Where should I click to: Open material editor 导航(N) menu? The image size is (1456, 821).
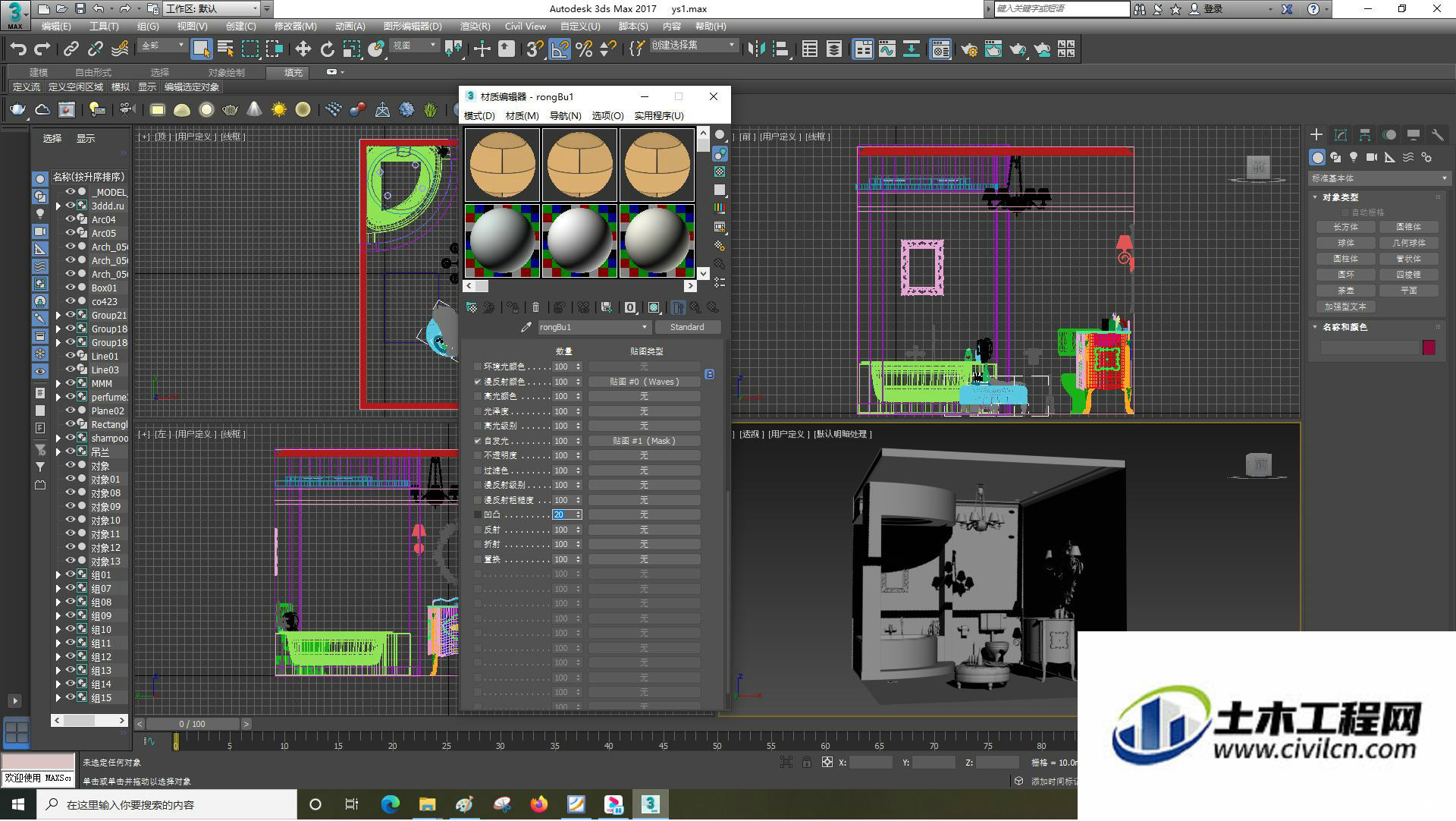[565, 115]
